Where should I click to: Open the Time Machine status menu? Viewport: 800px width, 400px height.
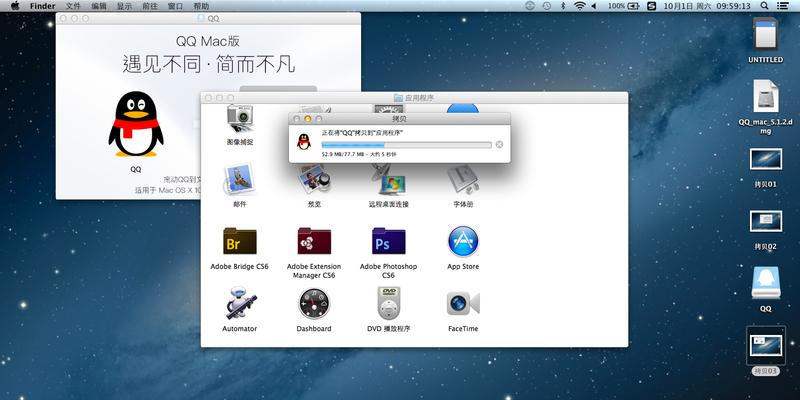pos(546,6)
